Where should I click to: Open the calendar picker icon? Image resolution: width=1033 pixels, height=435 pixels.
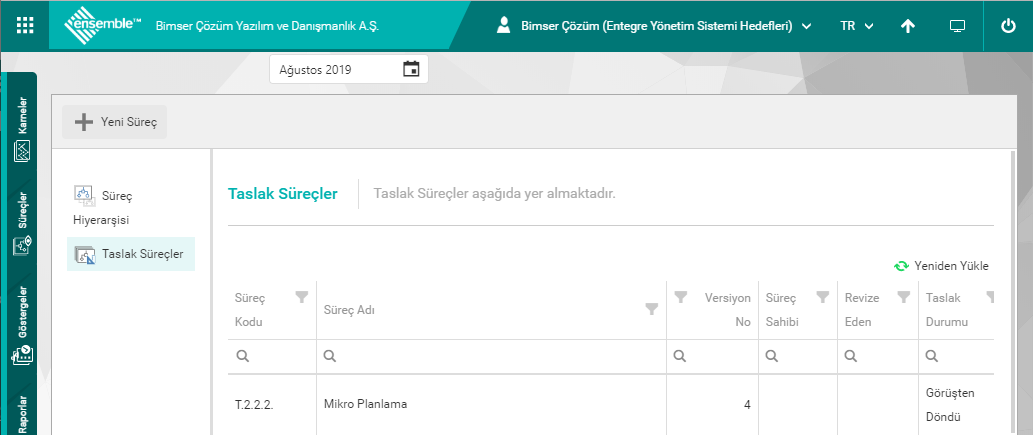pos(411,69)
